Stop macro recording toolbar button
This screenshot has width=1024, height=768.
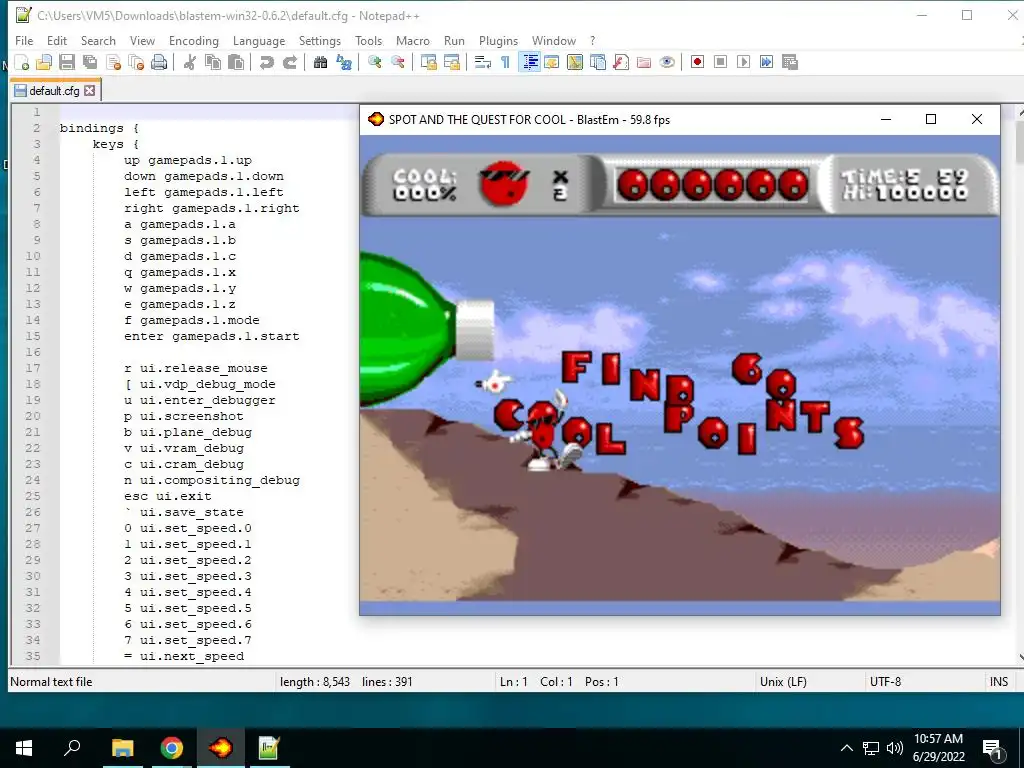(x=720, y=63)
